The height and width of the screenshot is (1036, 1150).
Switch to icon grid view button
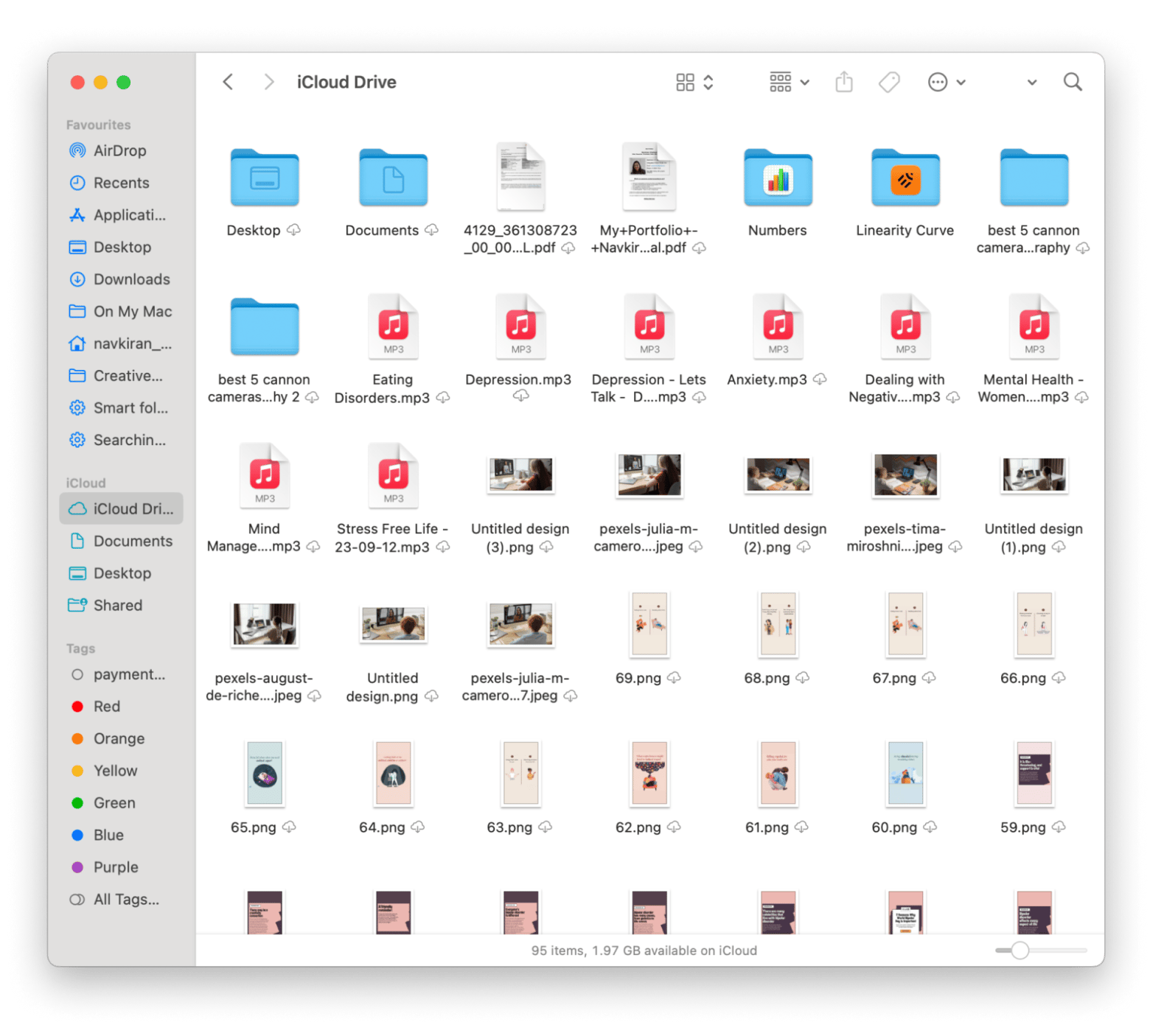pyautogui.click(x=685, y=82)
